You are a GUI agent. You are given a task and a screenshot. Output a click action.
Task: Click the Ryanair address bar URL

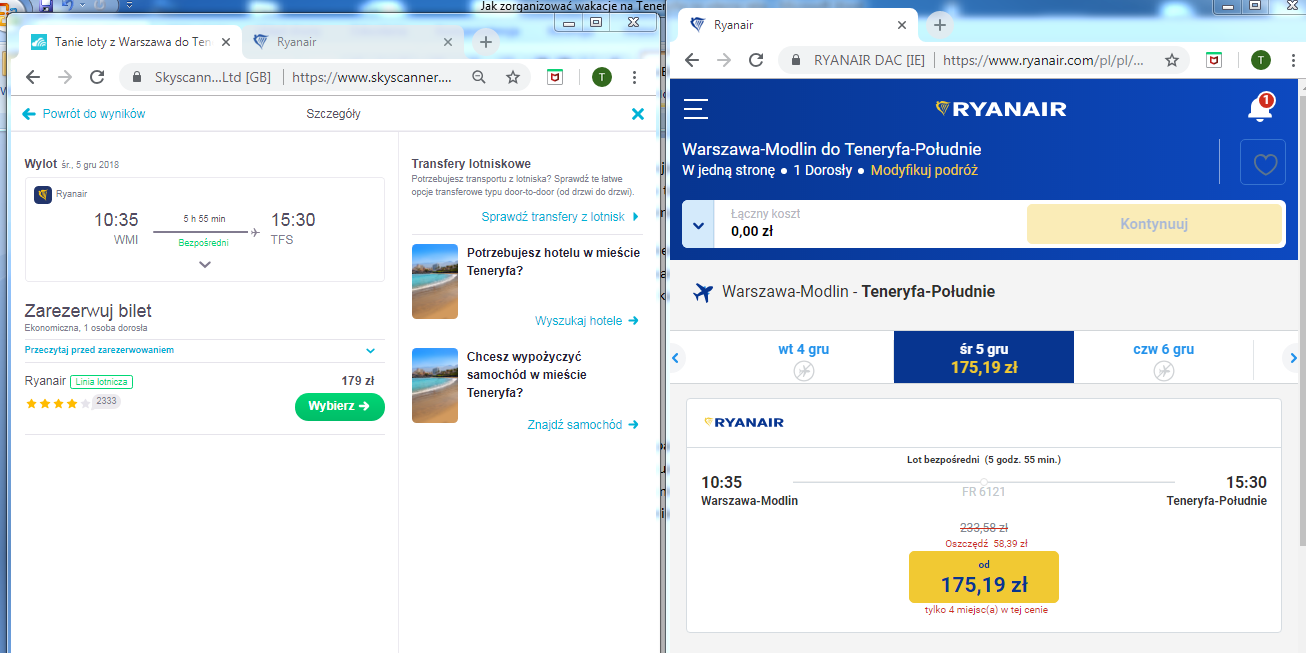click(1043, 60)
